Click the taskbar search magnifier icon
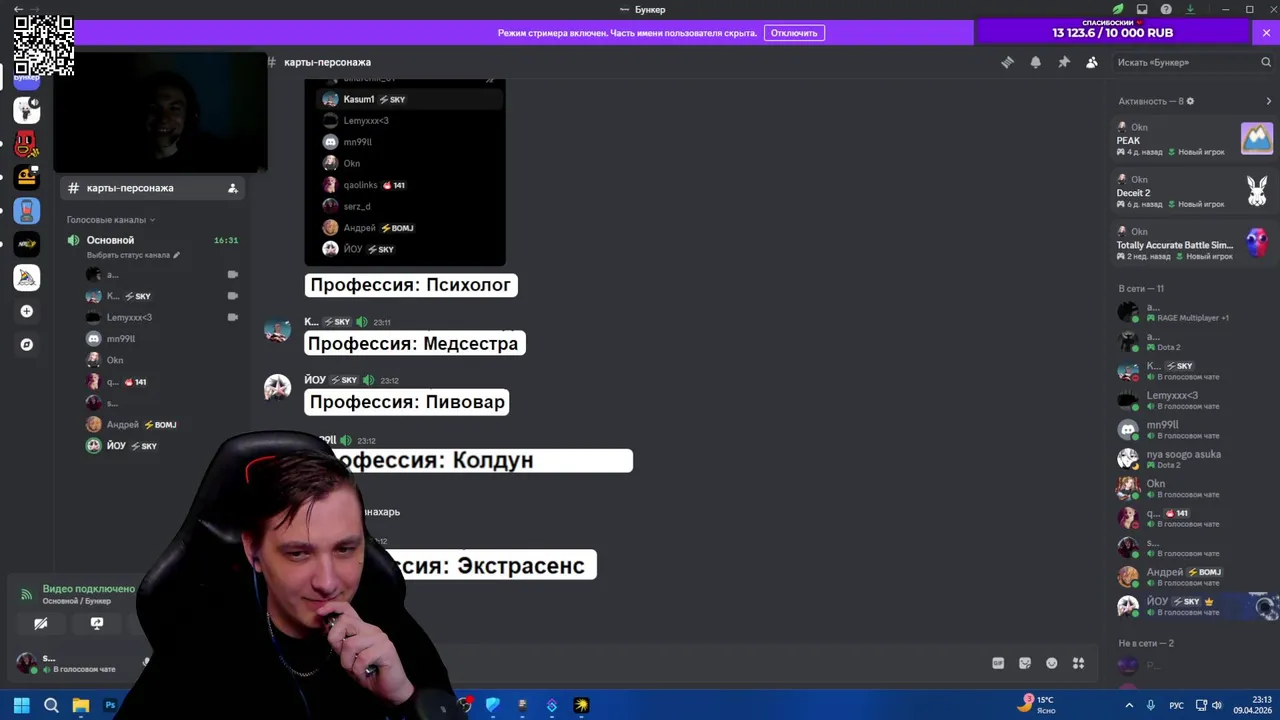This screenshot has width=1280, height=720. pyautogui.click(x=51, y=705)
